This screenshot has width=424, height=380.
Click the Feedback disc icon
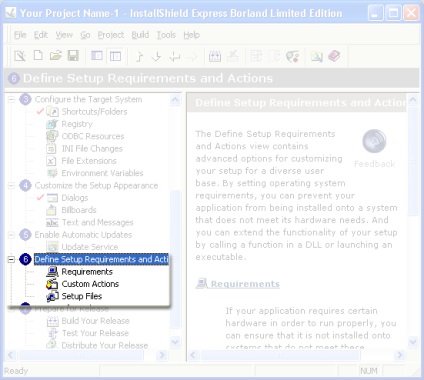tap(374, 141)
